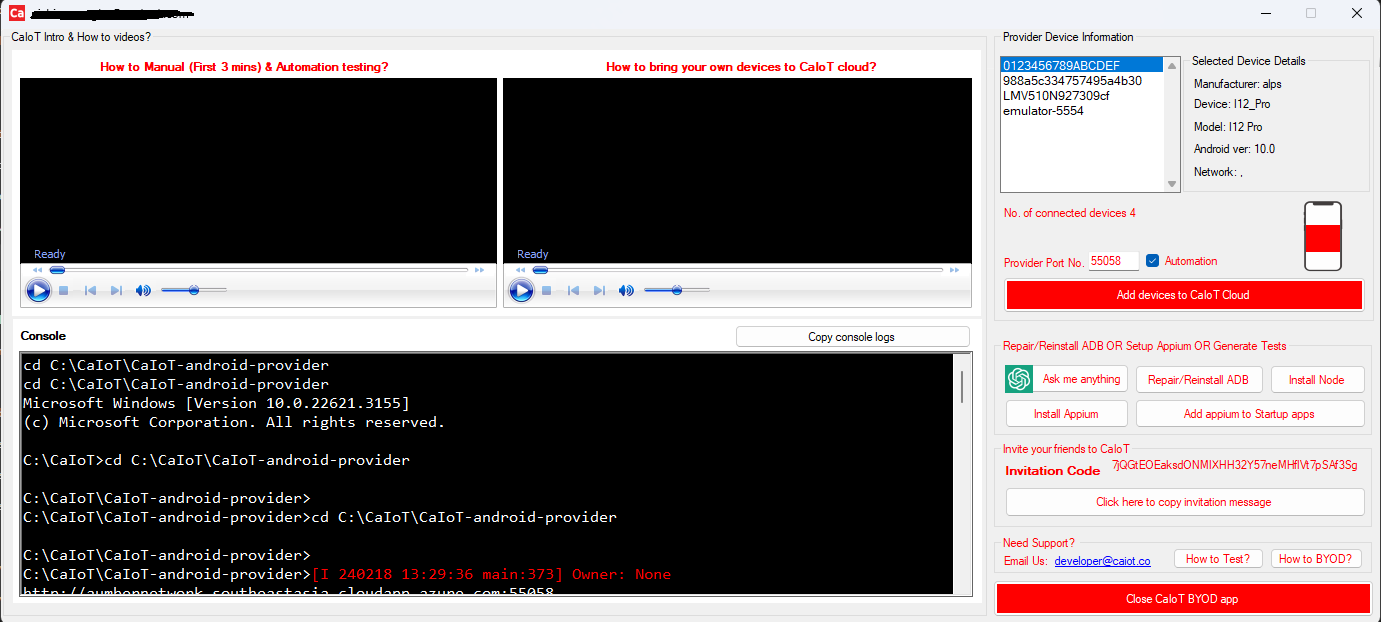The image size is (1381, 622).
Task: Close the window with the title bar X
Action: click(1356, 14)
